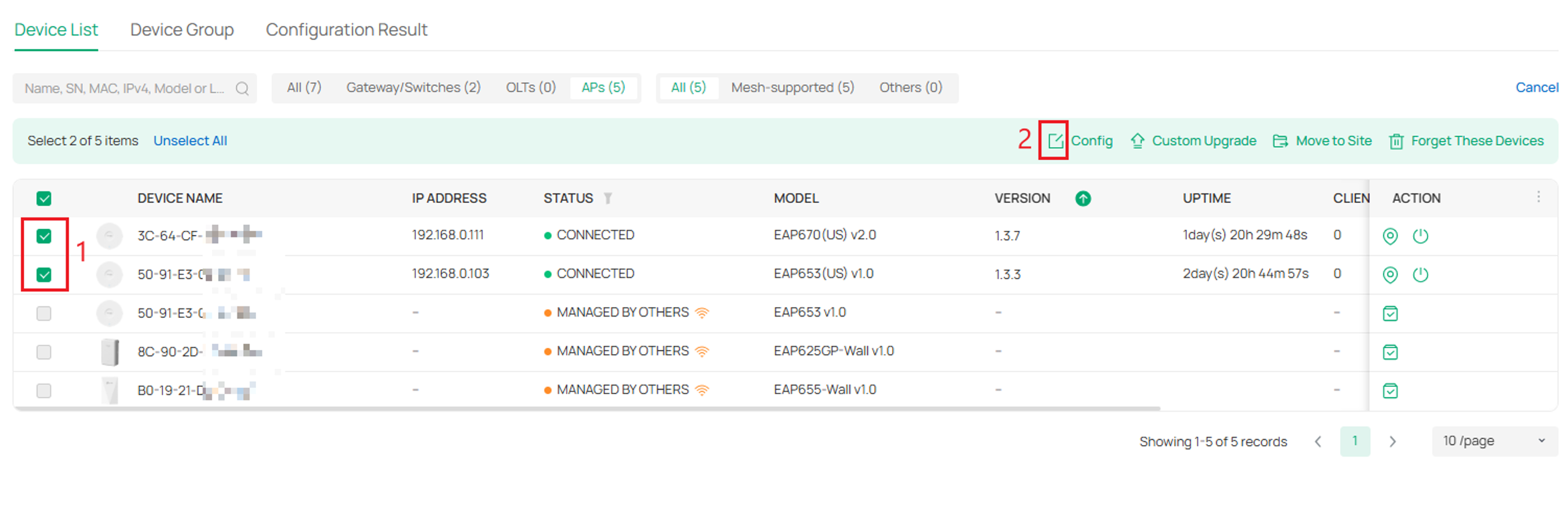Select the All (5) AP filter
The width and height of the screenshot is (1568, 510).
[x=688, y=88]
